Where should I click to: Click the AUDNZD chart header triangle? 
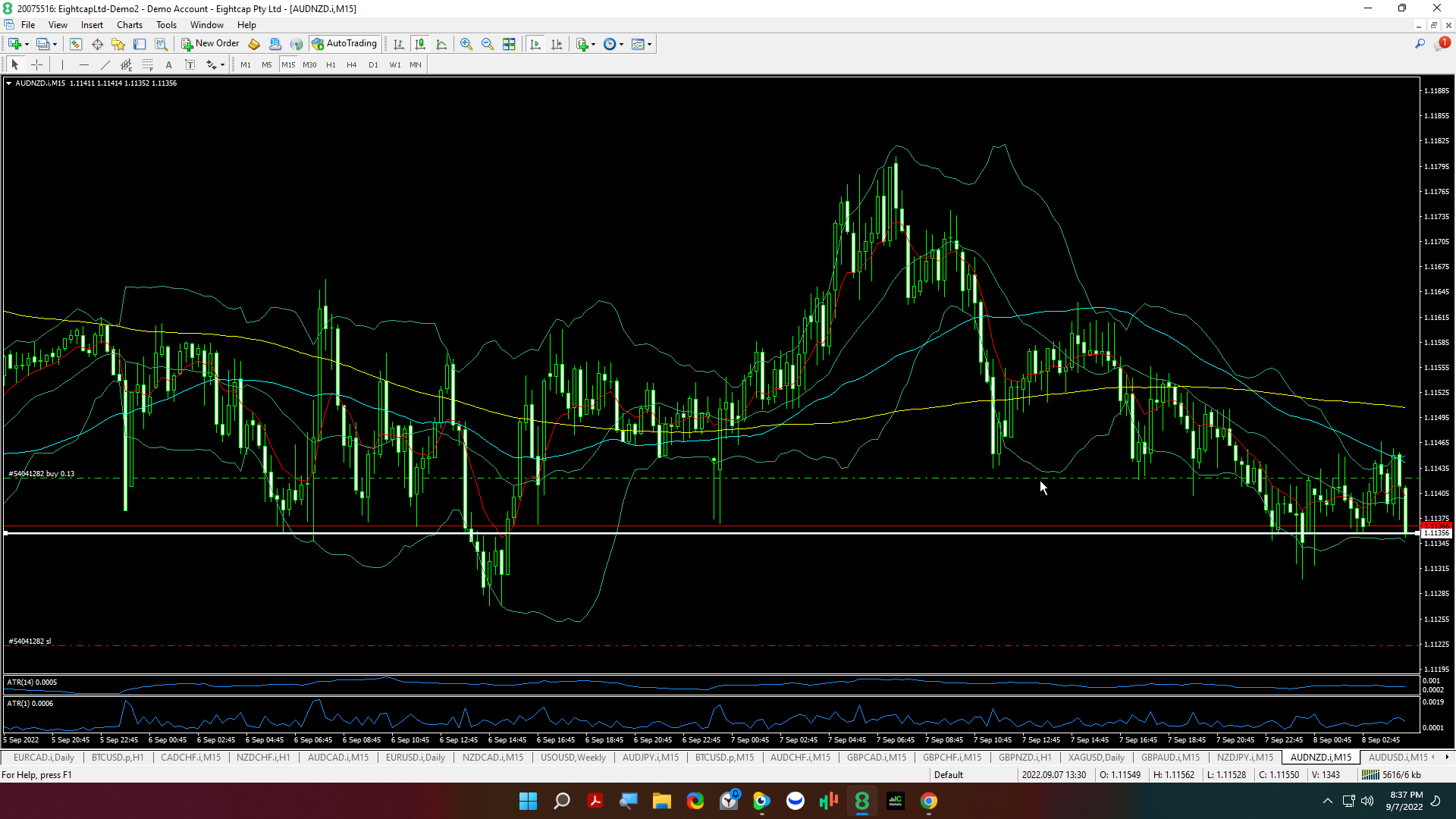click(x=8, y=83)
